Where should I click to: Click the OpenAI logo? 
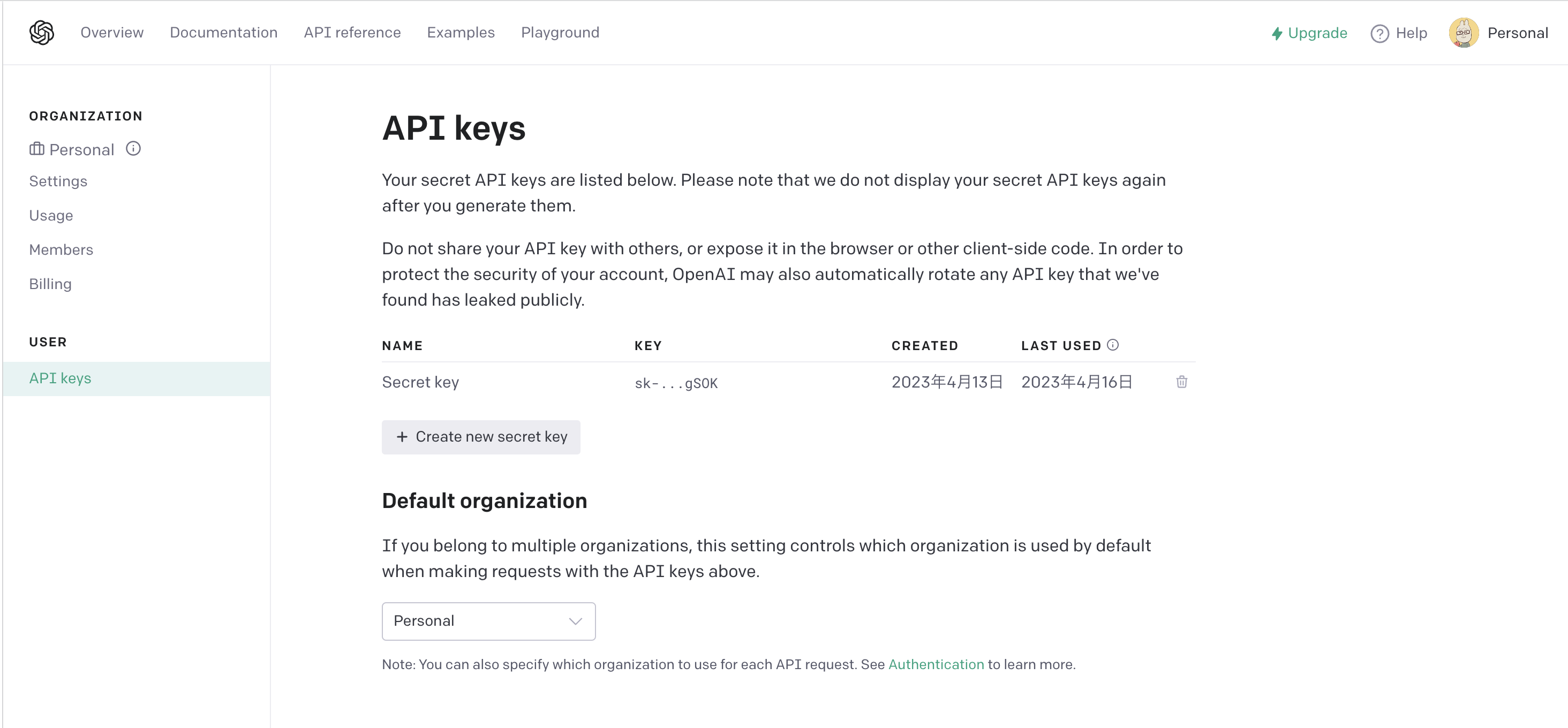tap(41, 32)
